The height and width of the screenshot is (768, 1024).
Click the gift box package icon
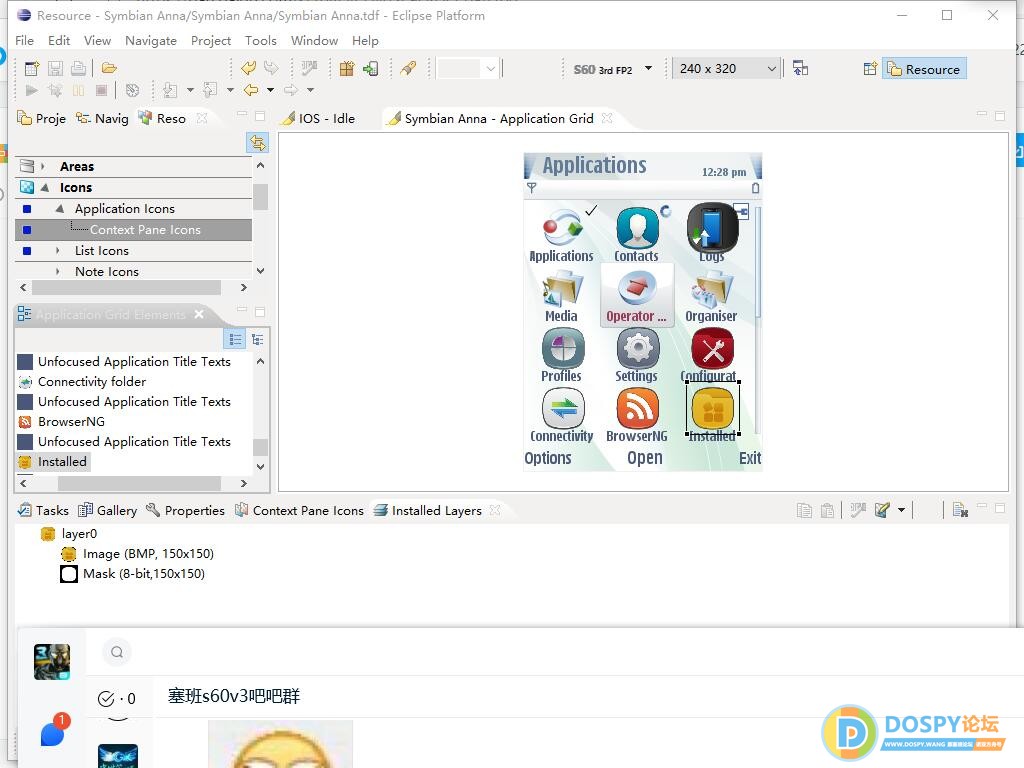click(x=346, y=69)
